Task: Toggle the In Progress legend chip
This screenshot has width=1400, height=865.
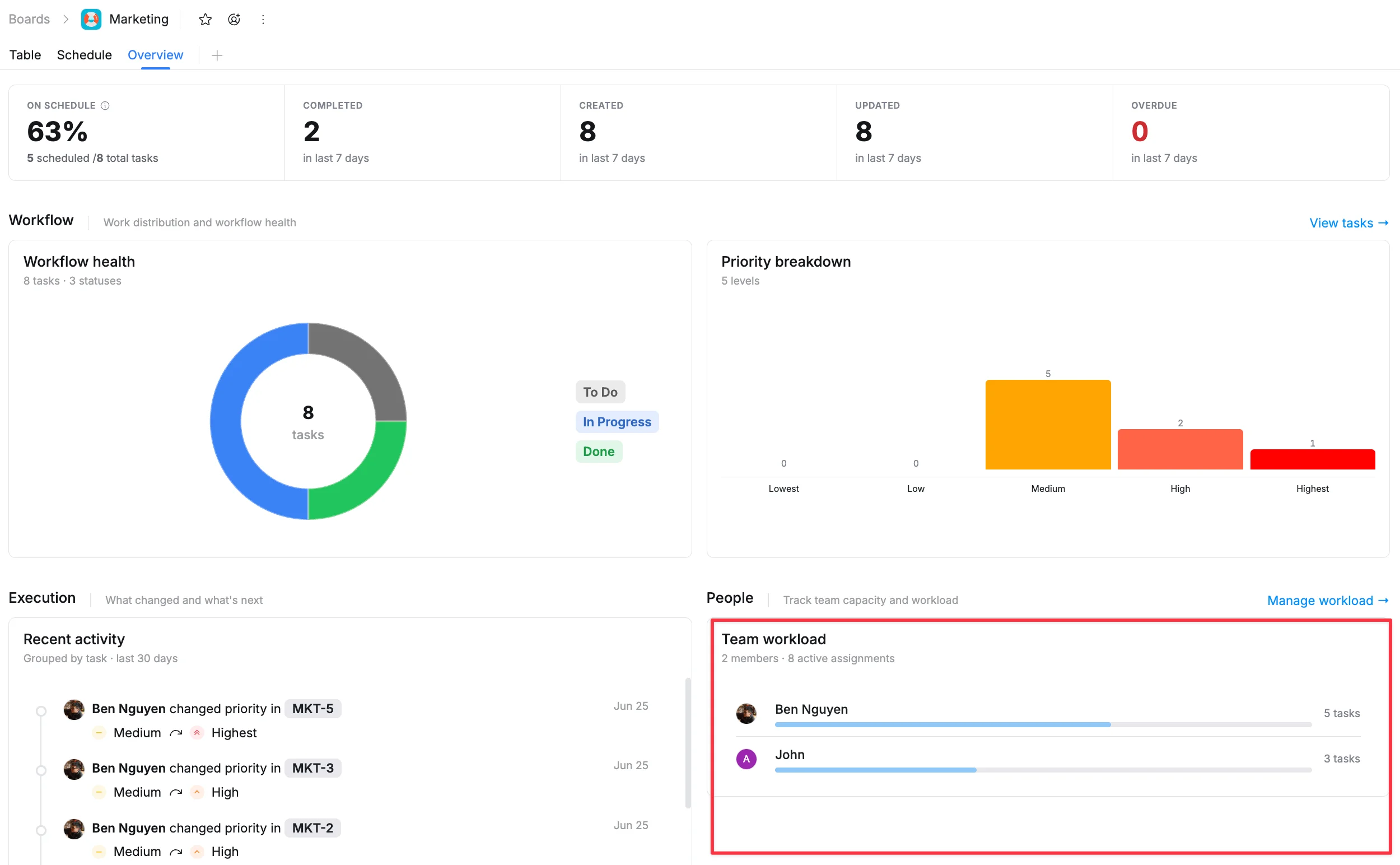Action: click(617, 422)
